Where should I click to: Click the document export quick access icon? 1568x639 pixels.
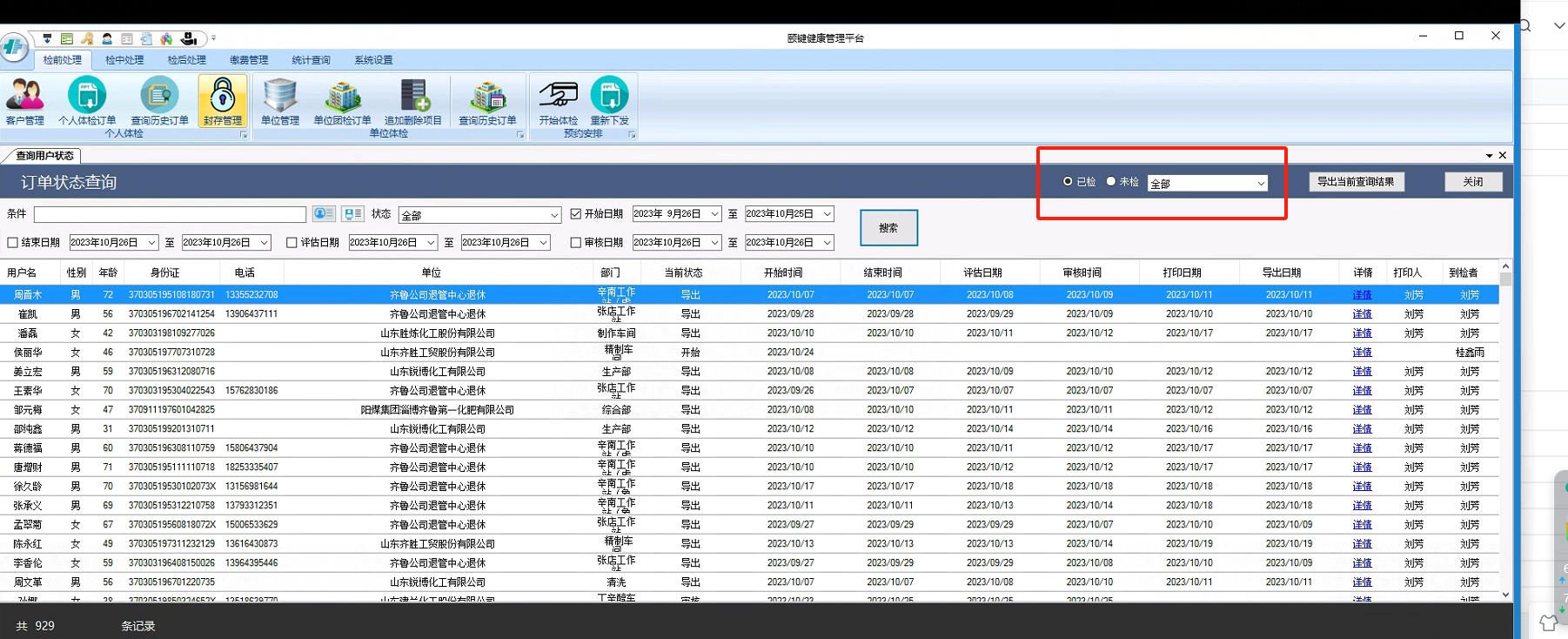(146, 38)
